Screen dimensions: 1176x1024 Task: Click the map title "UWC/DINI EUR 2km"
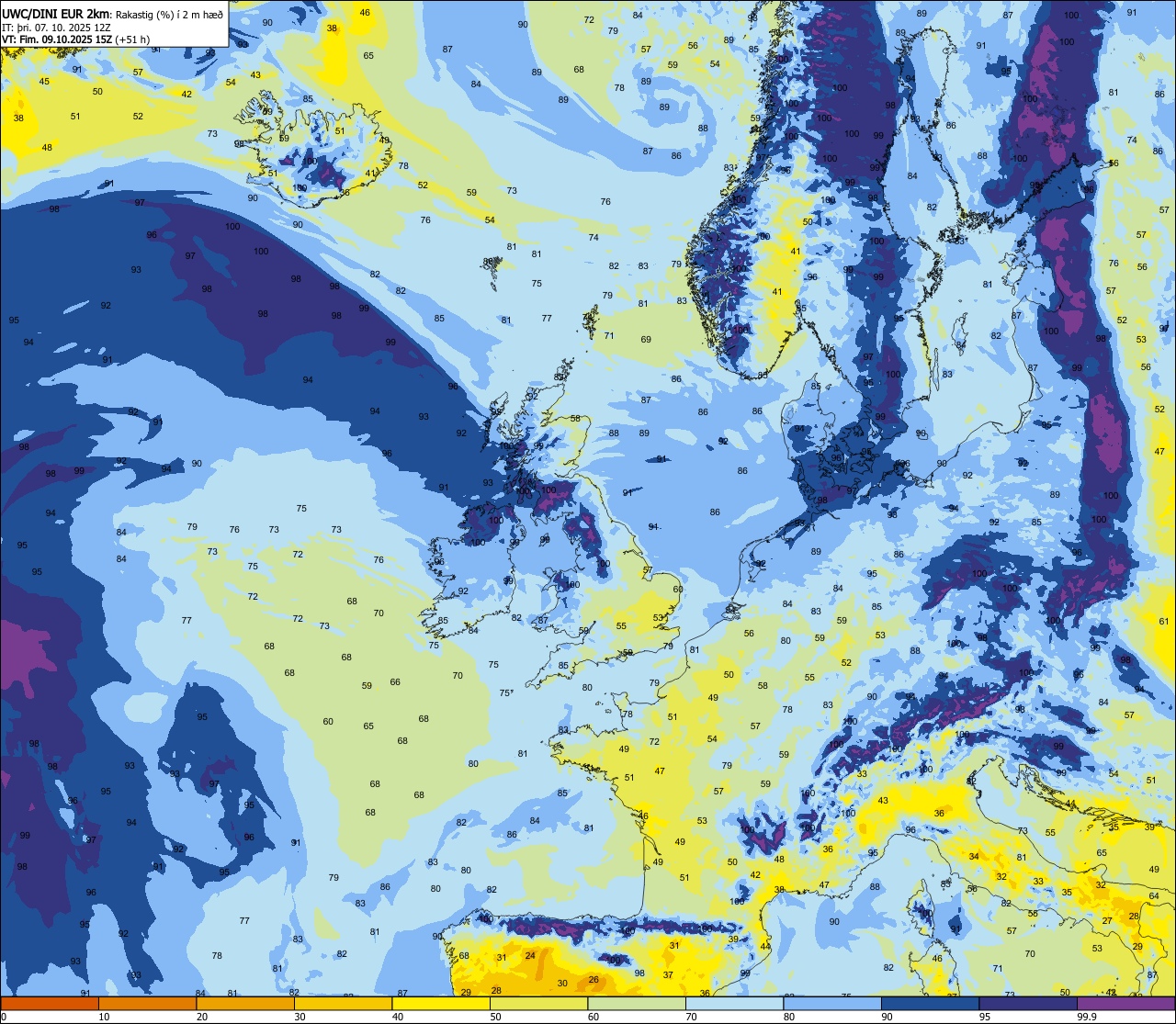point(56,13)
